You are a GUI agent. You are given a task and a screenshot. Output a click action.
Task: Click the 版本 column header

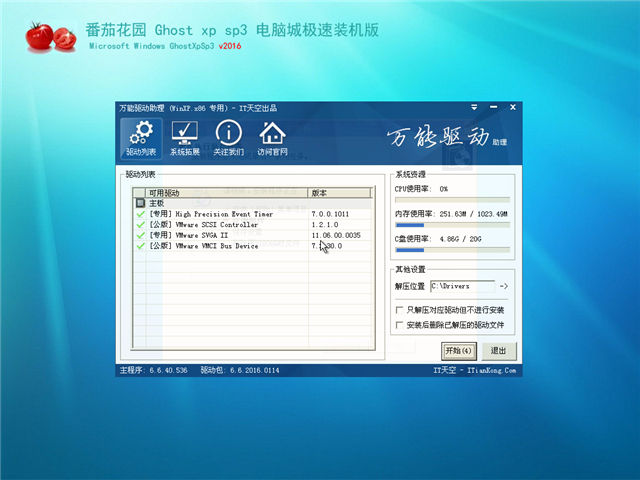coord(340,193)
